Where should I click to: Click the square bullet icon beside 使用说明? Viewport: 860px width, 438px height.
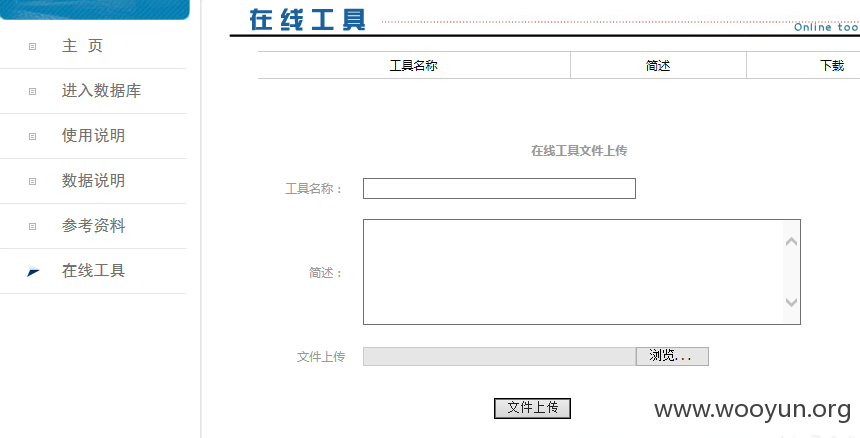click(x=32, y=136)
